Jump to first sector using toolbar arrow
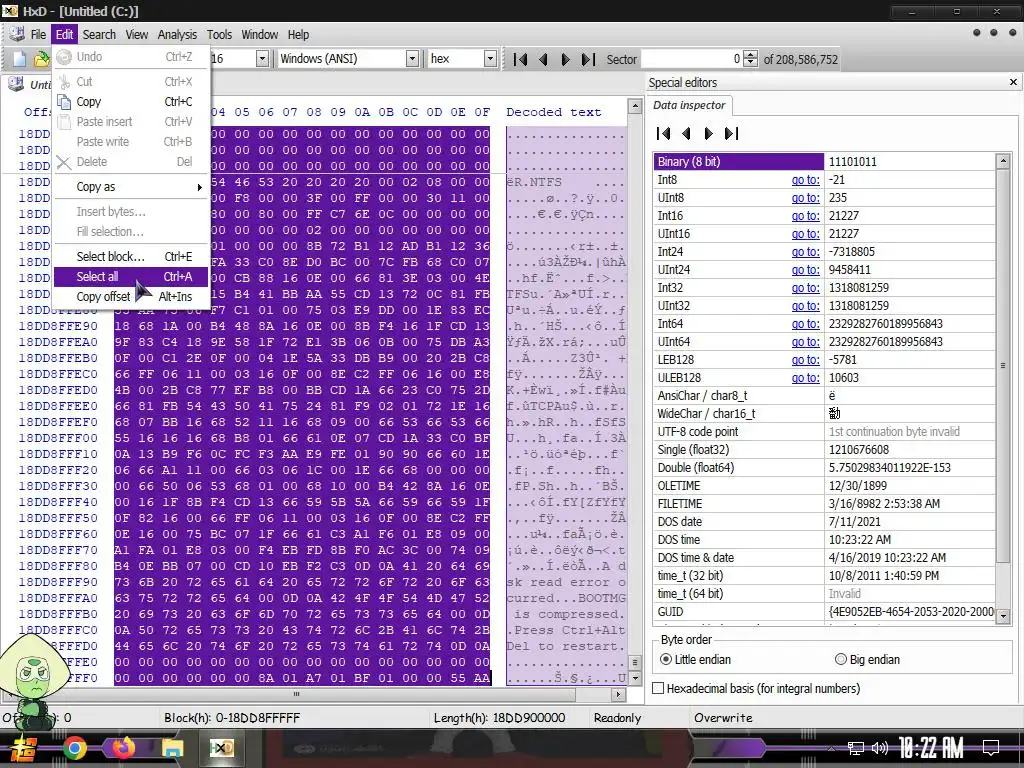1024x768 pixels. click(x=520, y=59)
